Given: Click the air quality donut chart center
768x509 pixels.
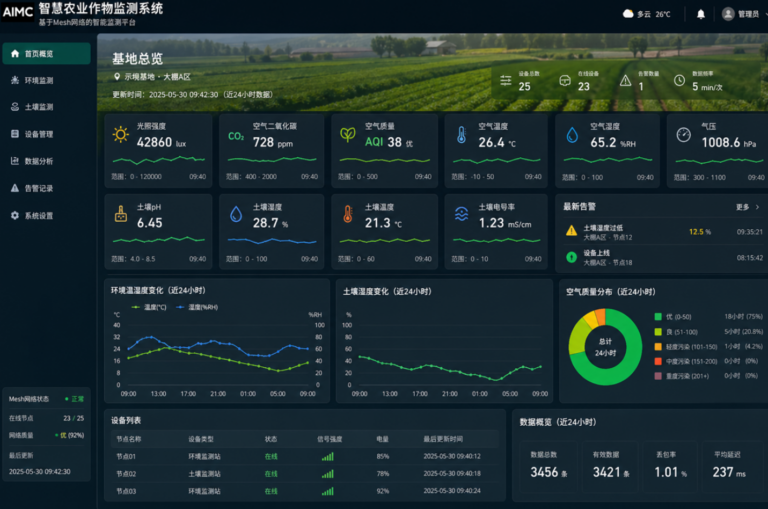Looking at the screenshot, I should tap(605, 347).
